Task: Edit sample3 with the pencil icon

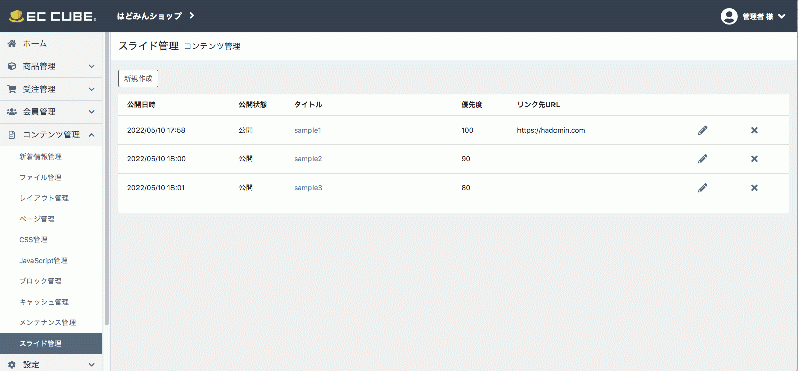Action: coord(702,188)
